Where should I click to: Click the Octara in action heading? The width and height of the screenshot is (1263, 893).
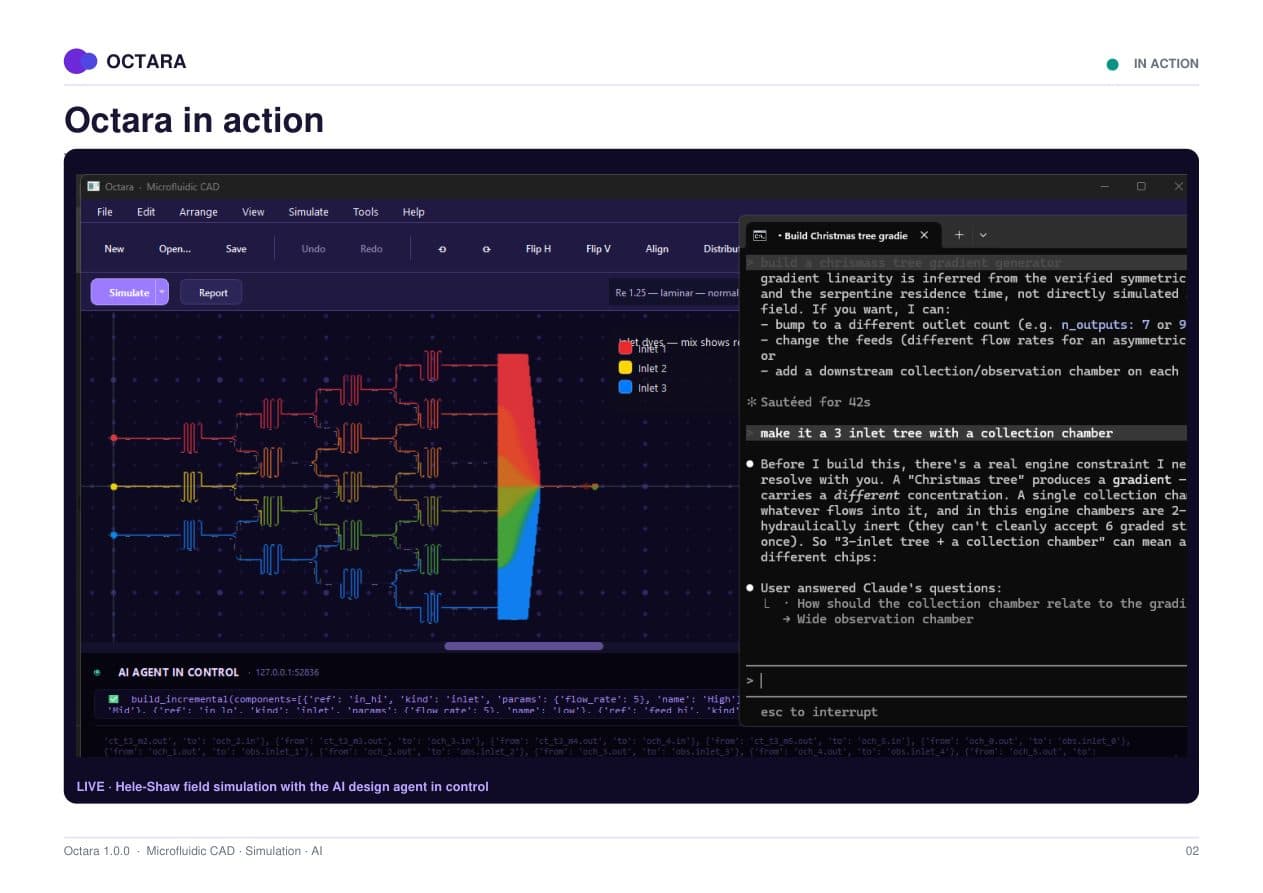pyautogui.click(x=194, y=120)
